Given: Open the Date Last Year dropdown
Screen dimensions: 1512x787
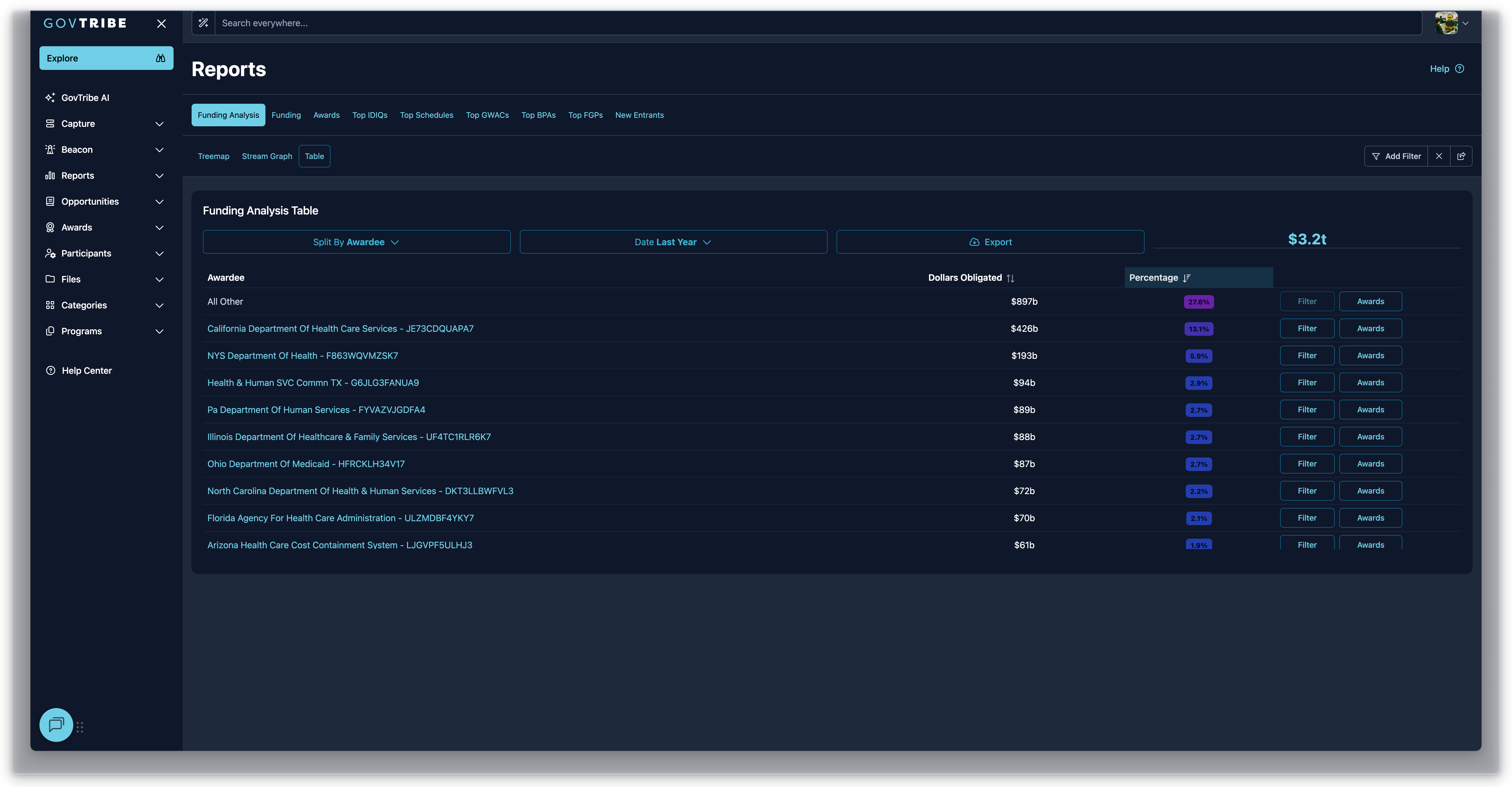Looking at the screenshot, I should click(x=673, y=242).
